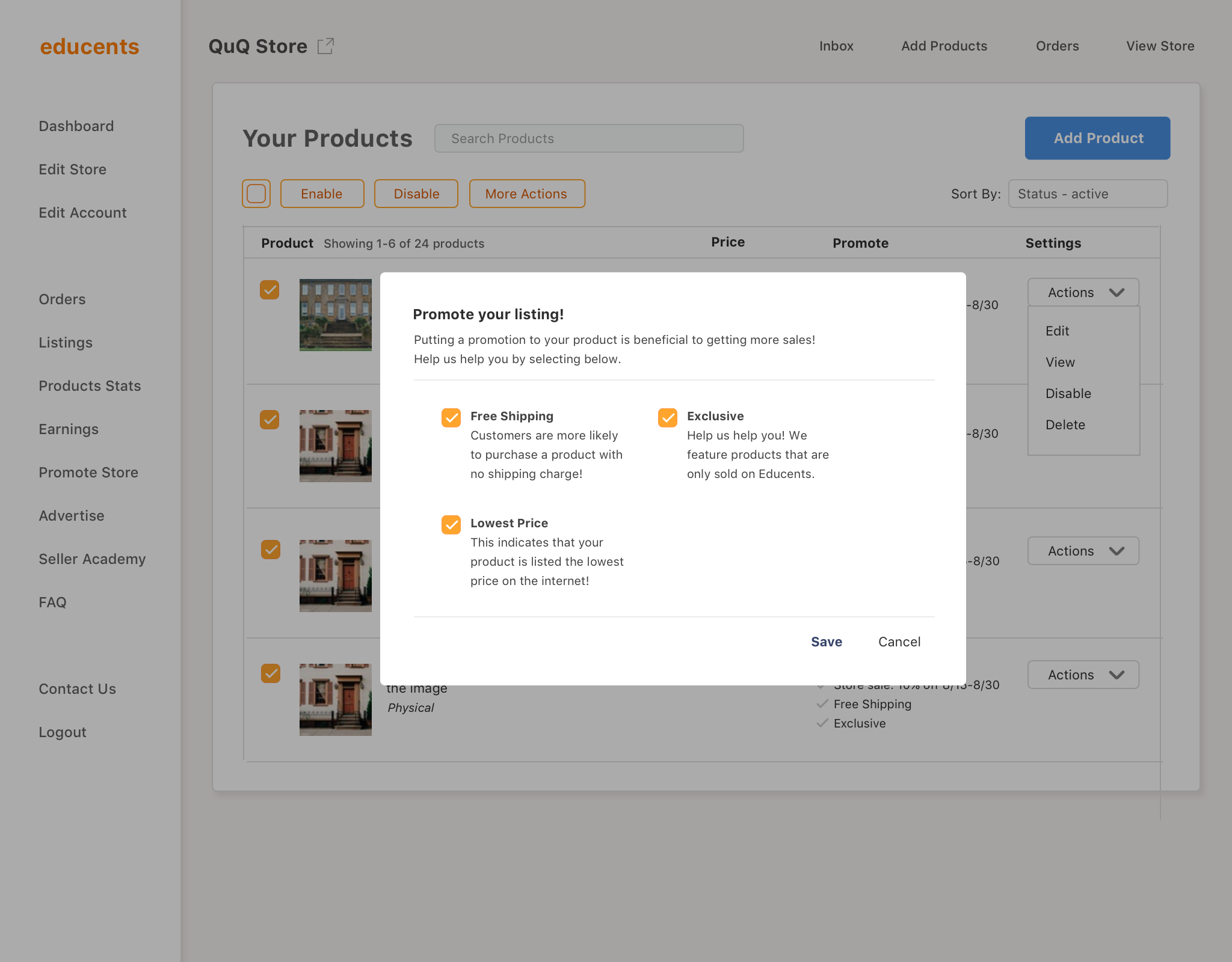Open the More Actions dropdown
The image size is (1232, 962).
coord(526,194)
